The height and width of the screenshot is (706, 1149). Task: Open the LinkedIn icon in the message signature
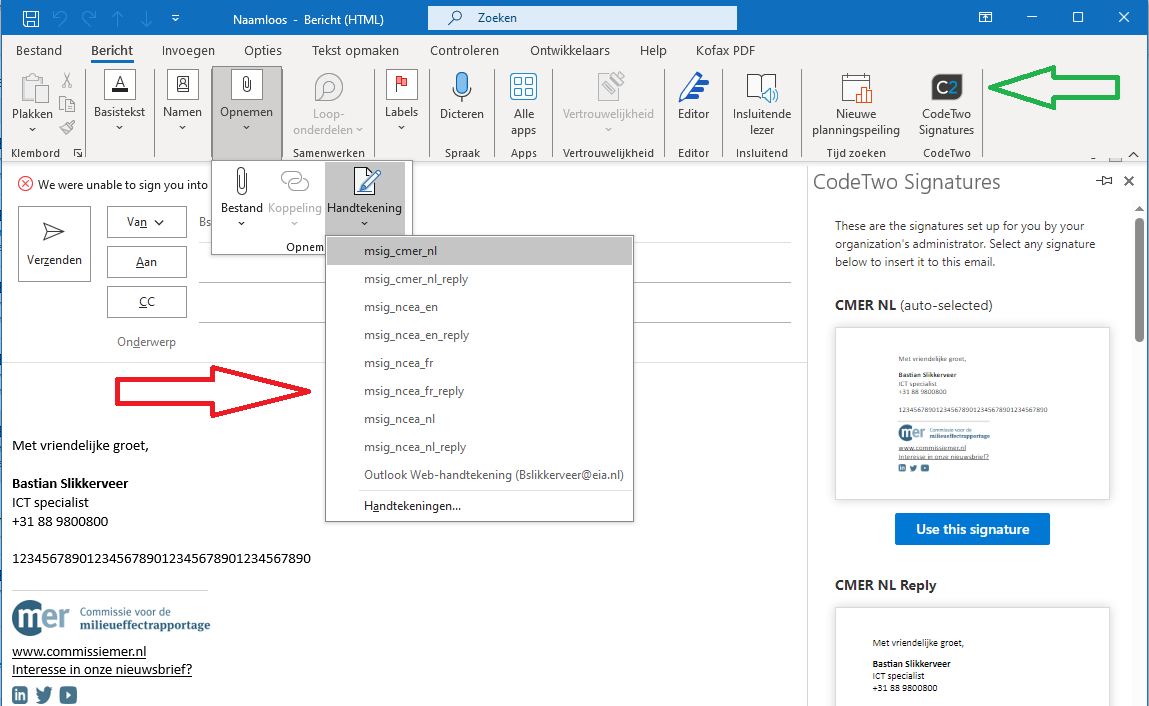[20, 695]
